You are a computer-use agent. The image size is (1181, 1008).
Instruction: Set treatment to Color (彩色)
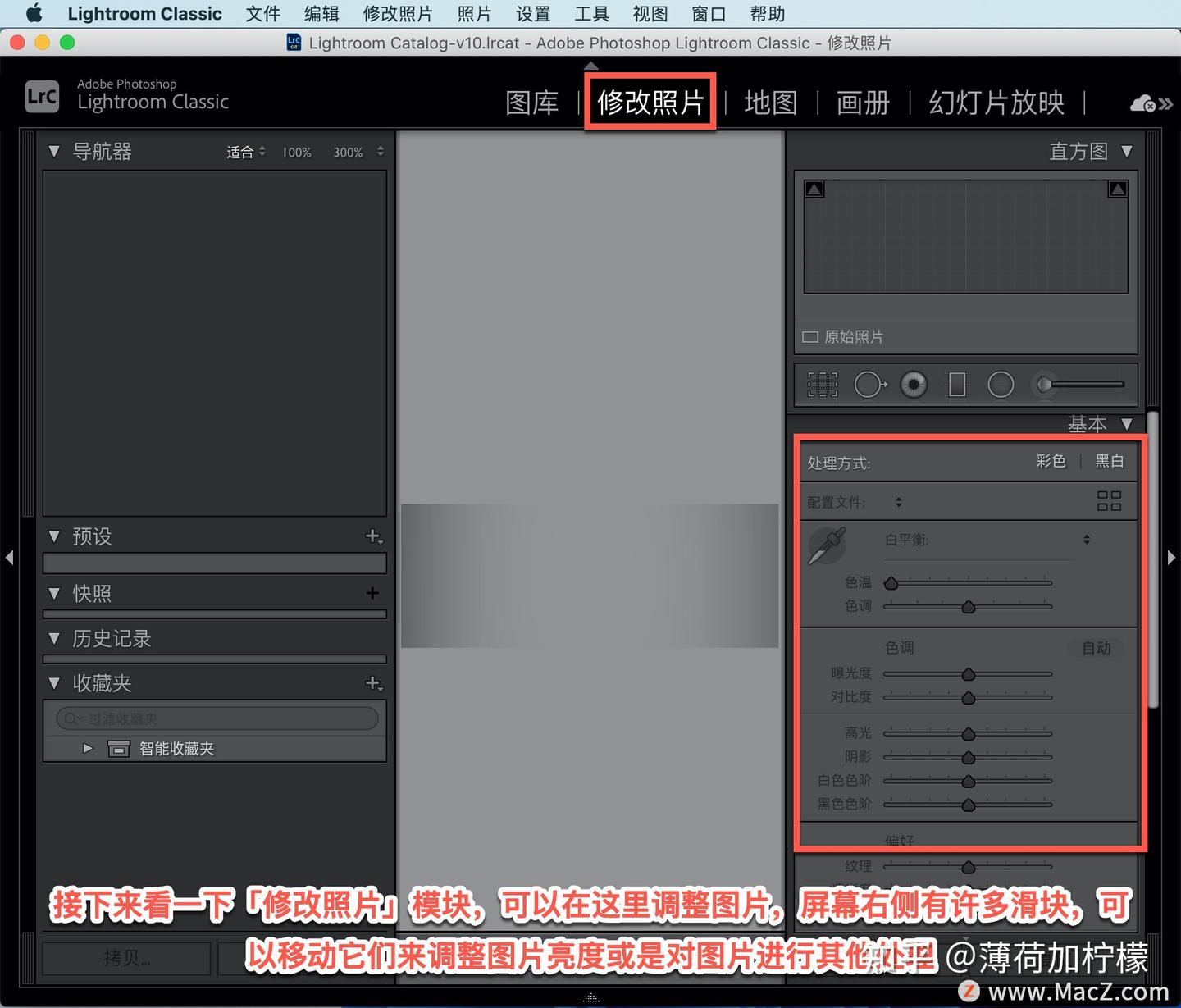click(1051, 461)
